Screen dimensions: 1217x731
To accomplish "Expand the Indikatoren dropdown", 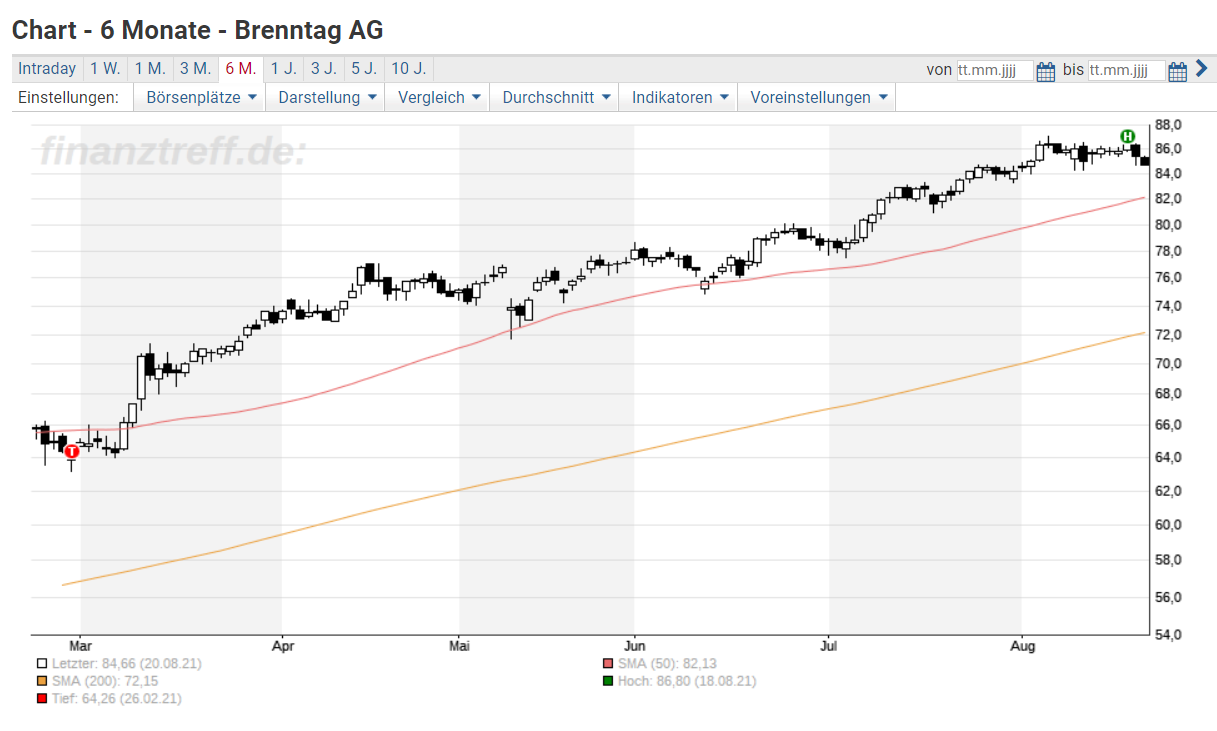I will point(679,97).
